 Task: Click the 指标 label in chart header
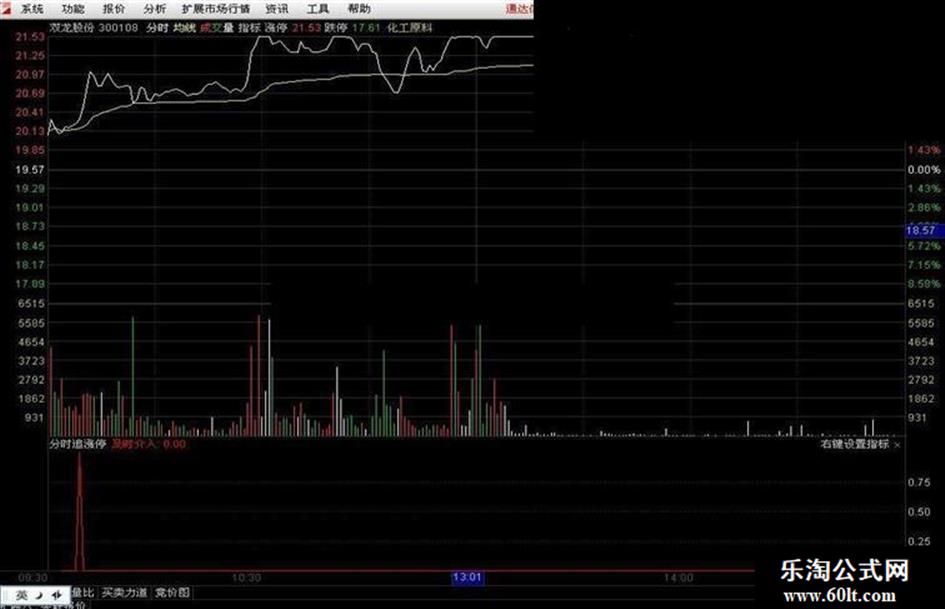(x=250, y=28)
